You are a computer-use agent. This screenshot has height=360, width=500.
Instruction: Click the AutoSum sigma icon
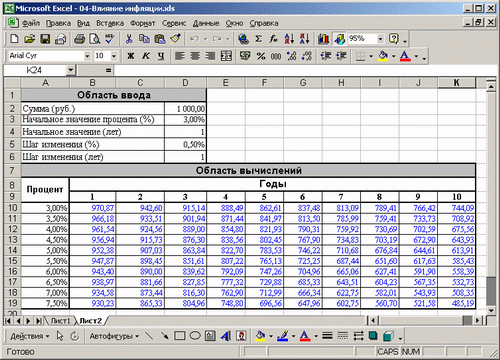(258, 39)
